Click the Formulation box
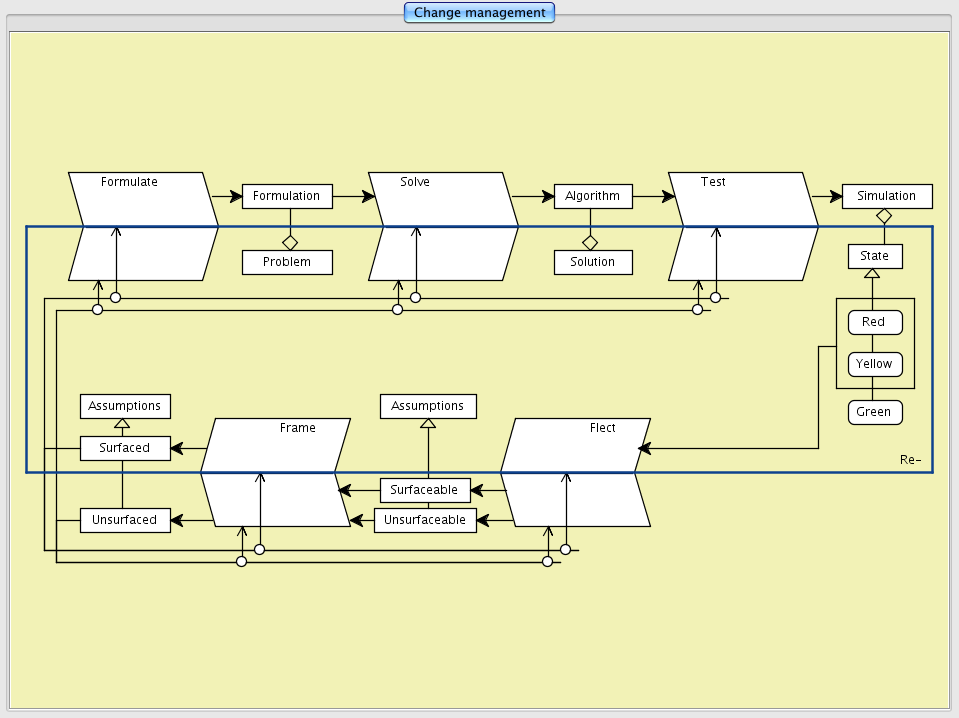The height and width of the screenshot is (718, 959). pos(286,196)
